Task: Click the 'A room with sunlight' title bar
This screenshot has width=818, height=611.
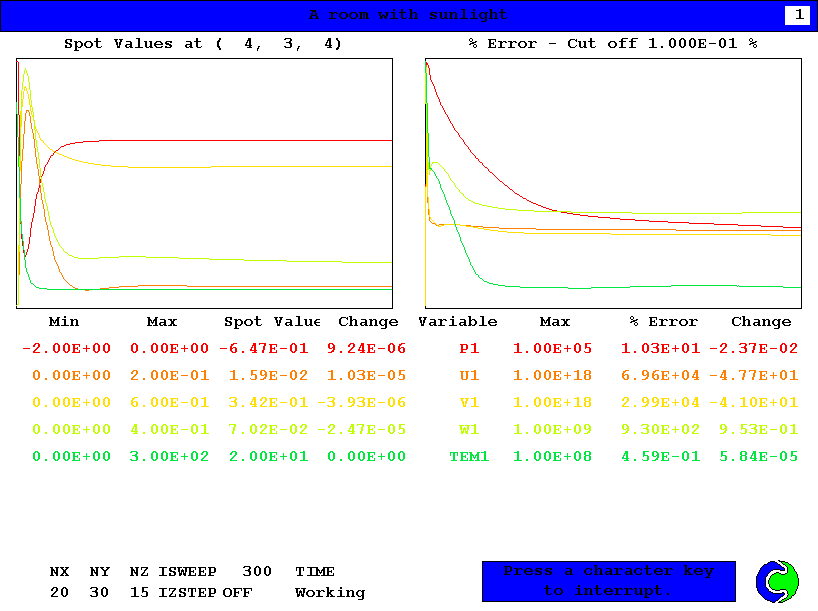Action: tap(408, 15)
